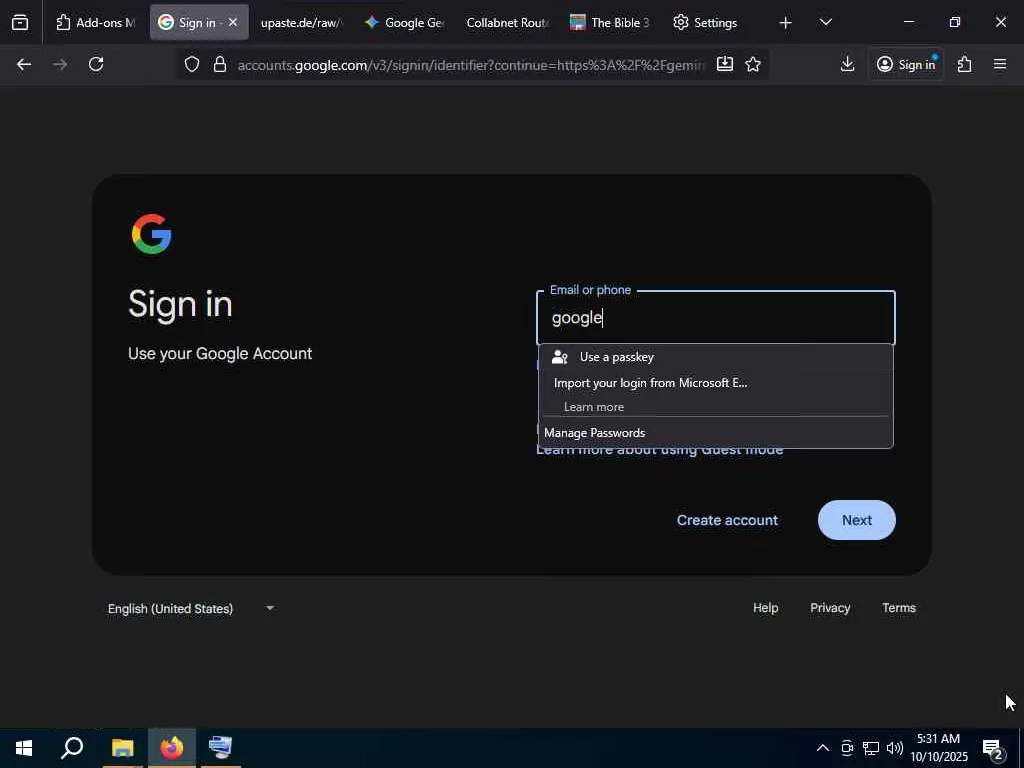Viewport: 1024px width, 768px height.
Task: Click the install/save page icon in address bar
Action: point(725,64)
